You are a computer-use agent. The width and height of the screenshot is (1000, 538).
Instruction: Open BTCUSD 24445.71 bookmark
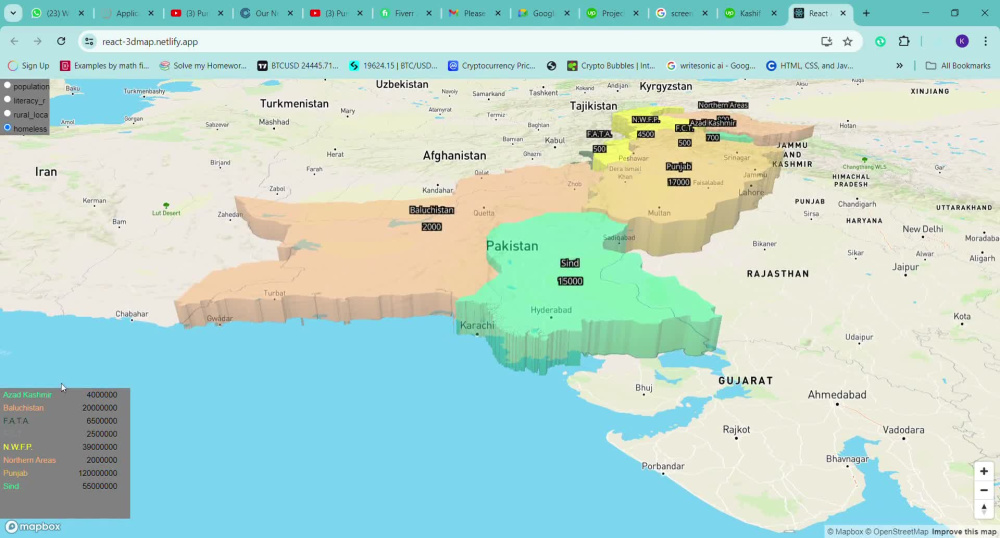pyautogui.click(x=298, y=66)
